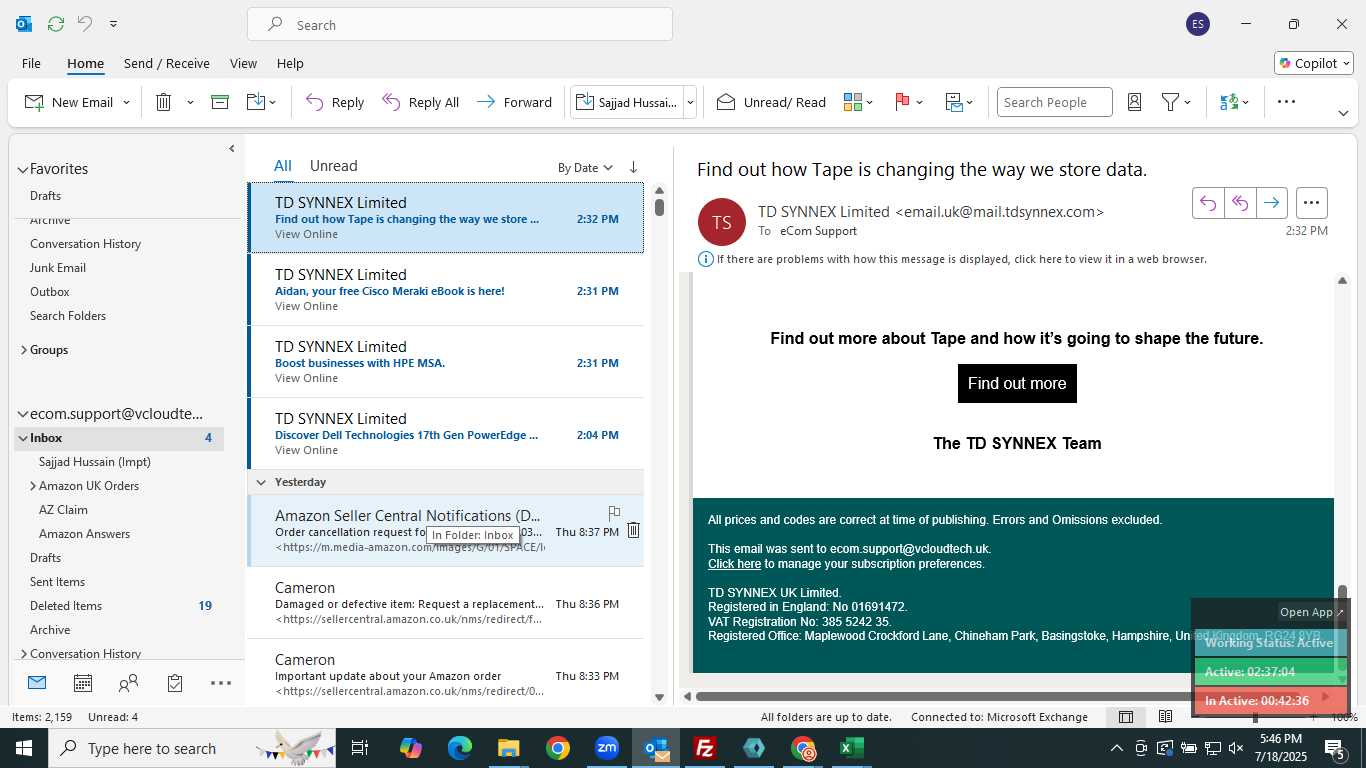Switch to Normal view in status bar
Viewport: 1366px width, 768px height.
[x=1126, y=716]
